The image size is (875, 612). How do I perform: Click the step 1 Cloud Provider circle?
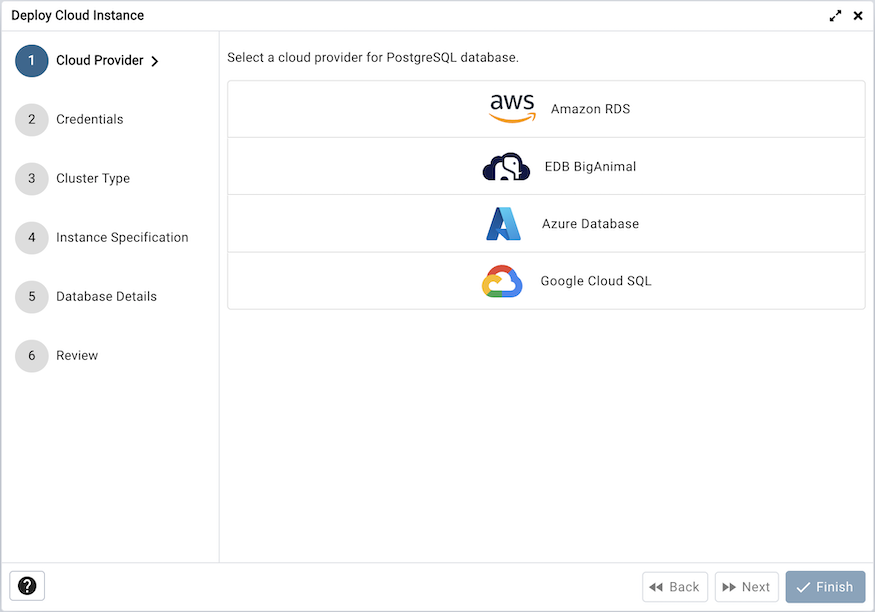coord(31,60)
